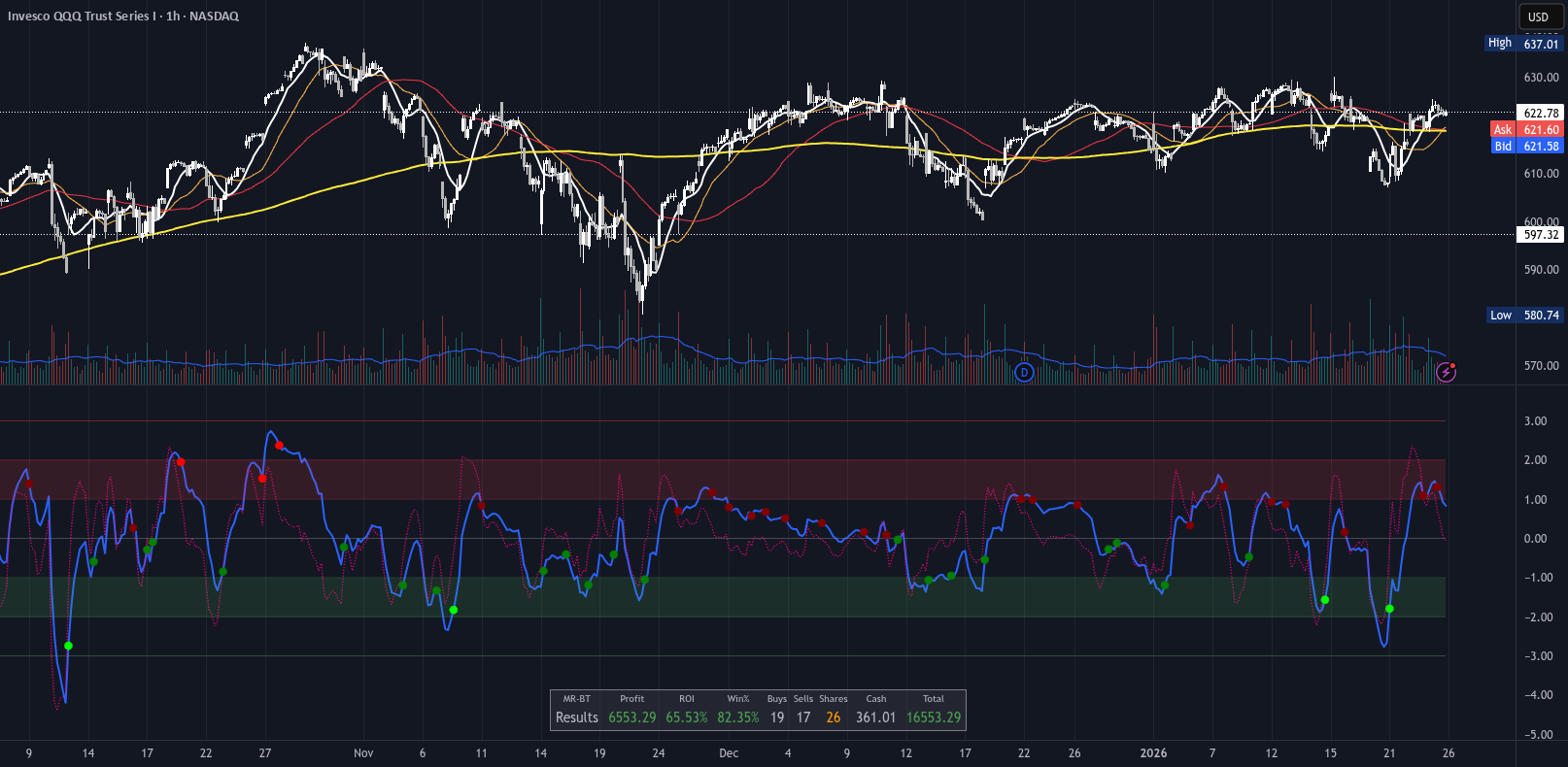The image size is (1568, 767).
Task: Click the Low 580.74 price label
Action: tap(1525, 315)
